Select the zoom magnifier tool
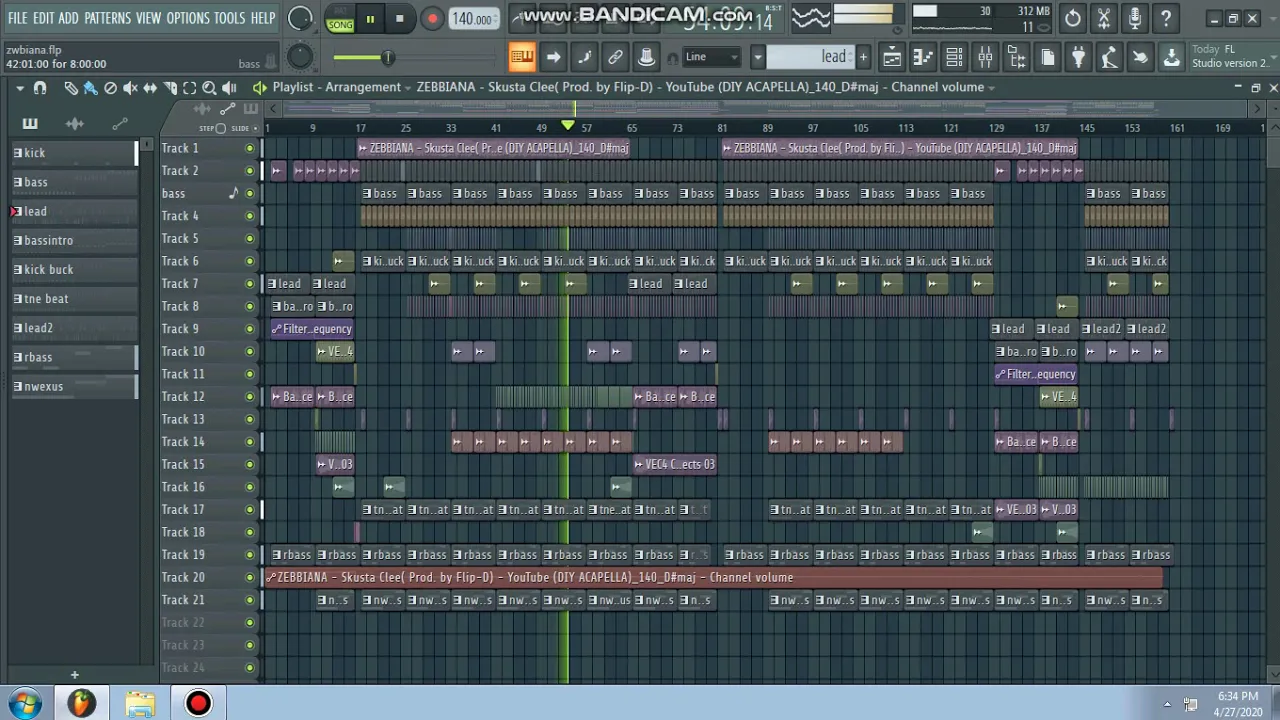The image size is (1280, 720). [x=209, y=88]
